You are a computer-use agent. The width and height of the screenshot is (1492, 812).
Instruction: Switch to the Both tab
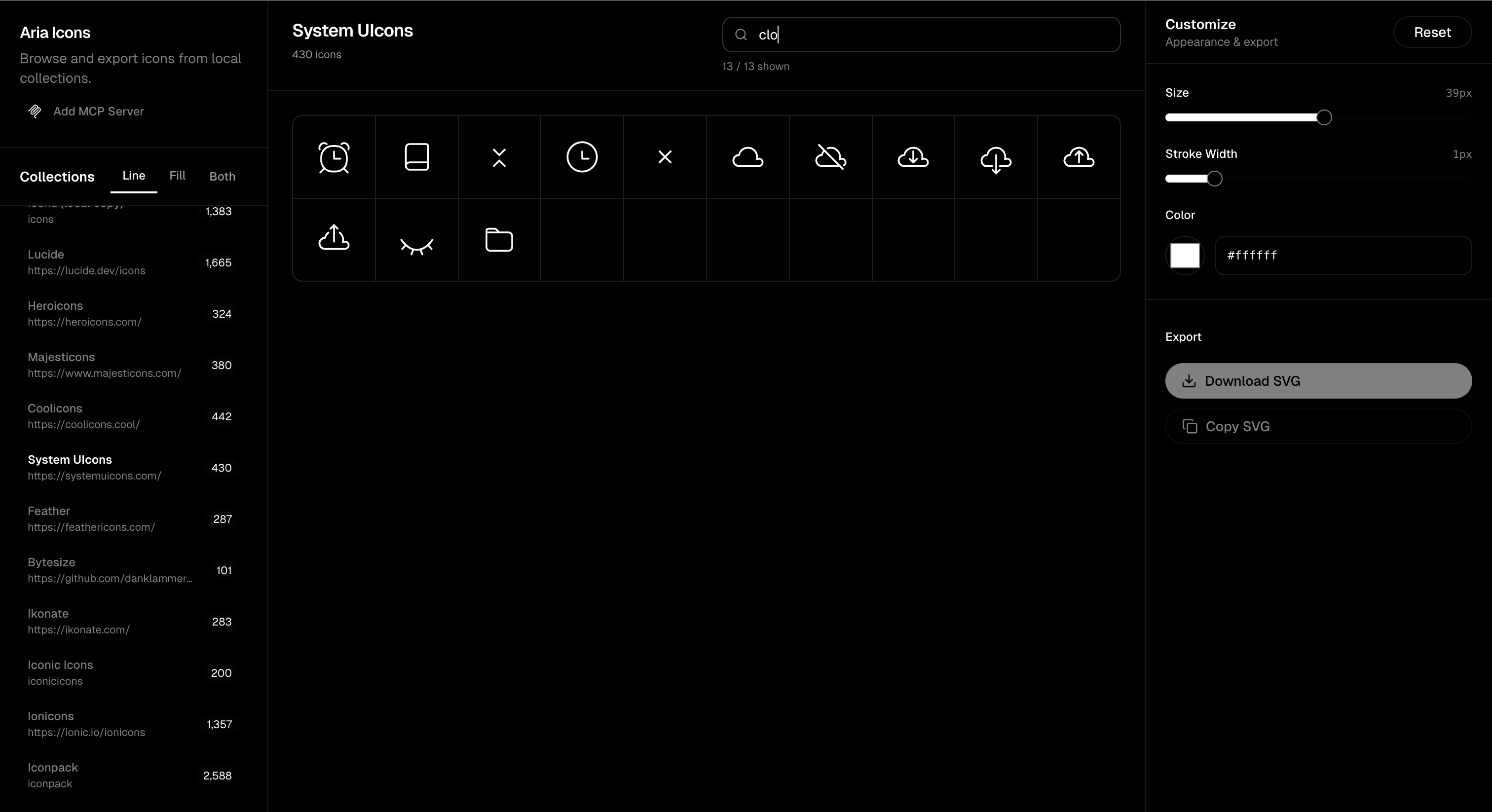pyautogui.click(x=222, y=176)
